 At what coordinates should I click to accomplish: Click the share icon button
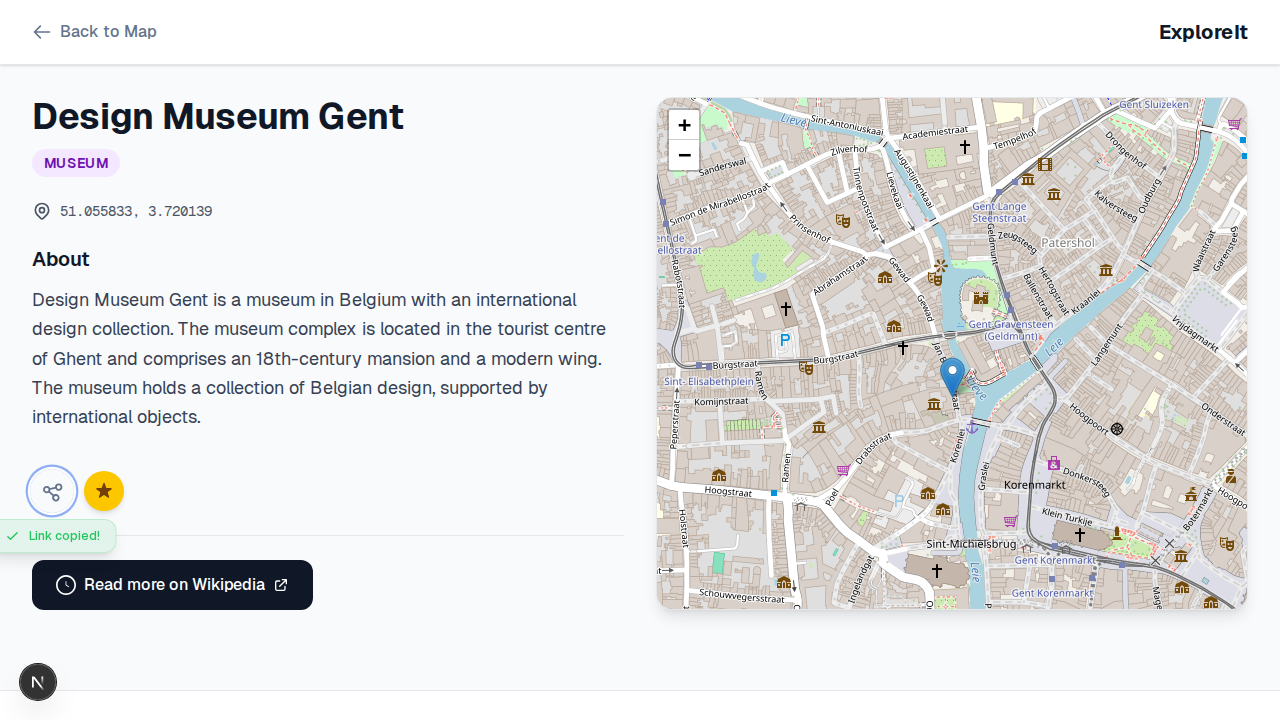tap(52, 491)
